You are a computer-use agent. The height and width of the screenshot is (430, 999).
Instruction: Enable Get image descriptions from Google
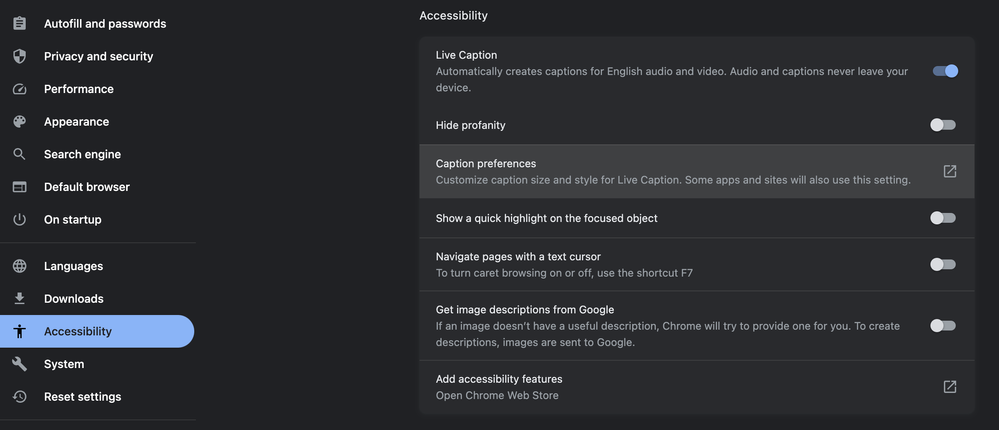click(943, 326)
